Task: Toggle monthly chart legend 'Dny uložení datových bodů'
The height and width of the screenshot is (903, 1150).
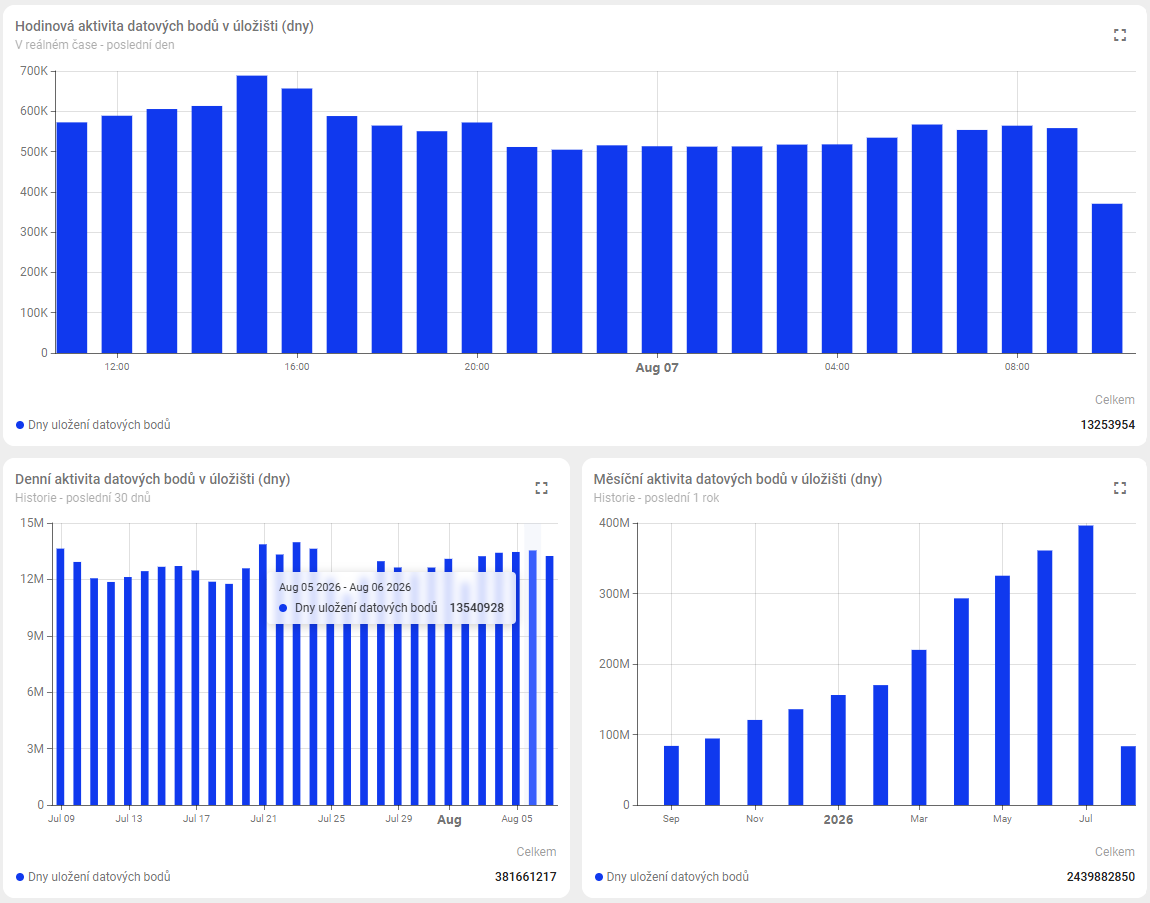Action: coord(672,877)
